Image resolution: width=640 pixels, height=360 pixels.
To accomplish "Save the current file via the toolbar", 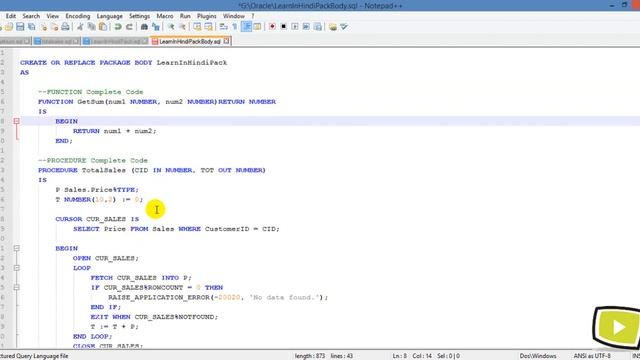I will pos(20,27).
